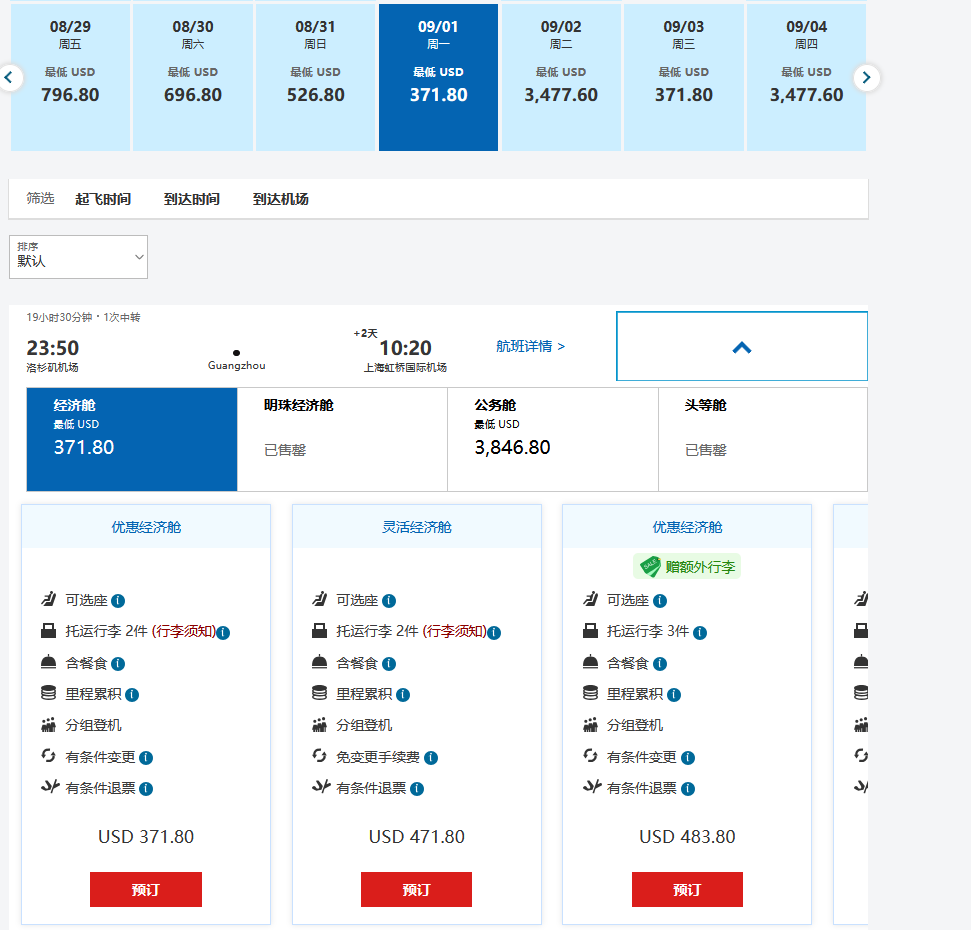Click the 赠额外行李 sale badge

[687, 567]
